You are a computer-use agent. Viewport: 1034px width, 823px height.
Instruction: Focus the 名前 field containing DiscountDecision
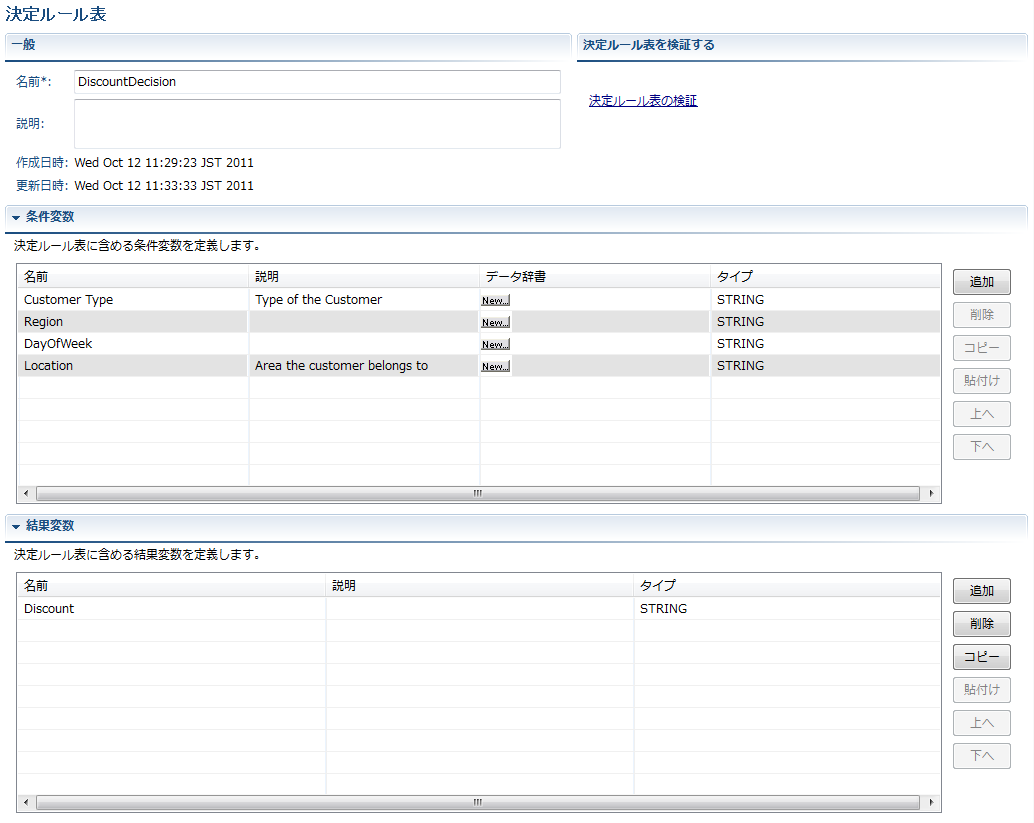(317, 82)
